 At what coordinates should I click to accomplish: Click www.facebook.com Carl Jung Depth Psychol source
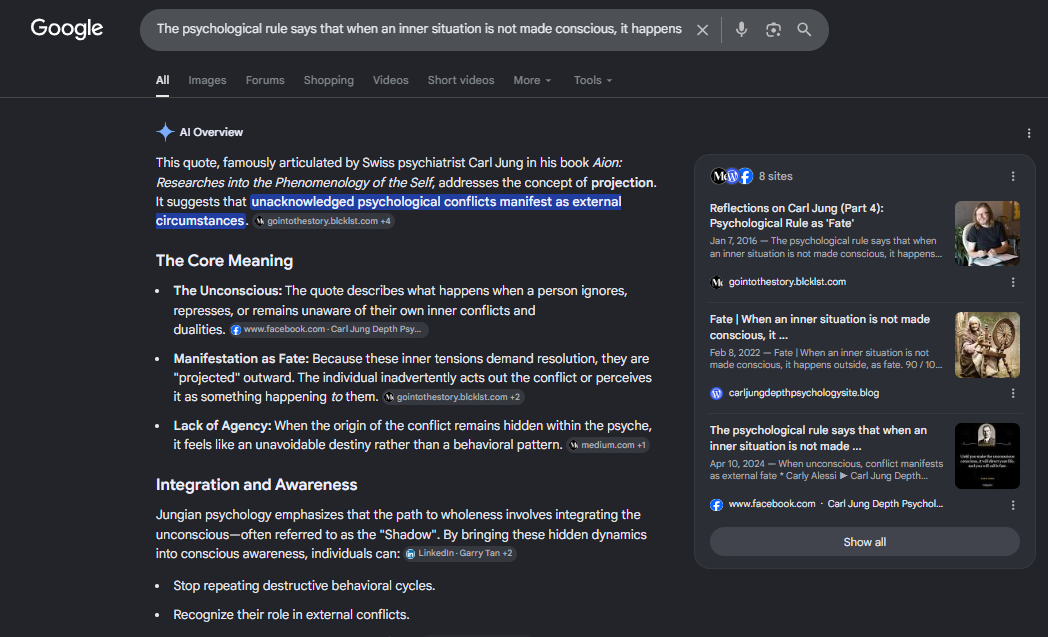835,504
